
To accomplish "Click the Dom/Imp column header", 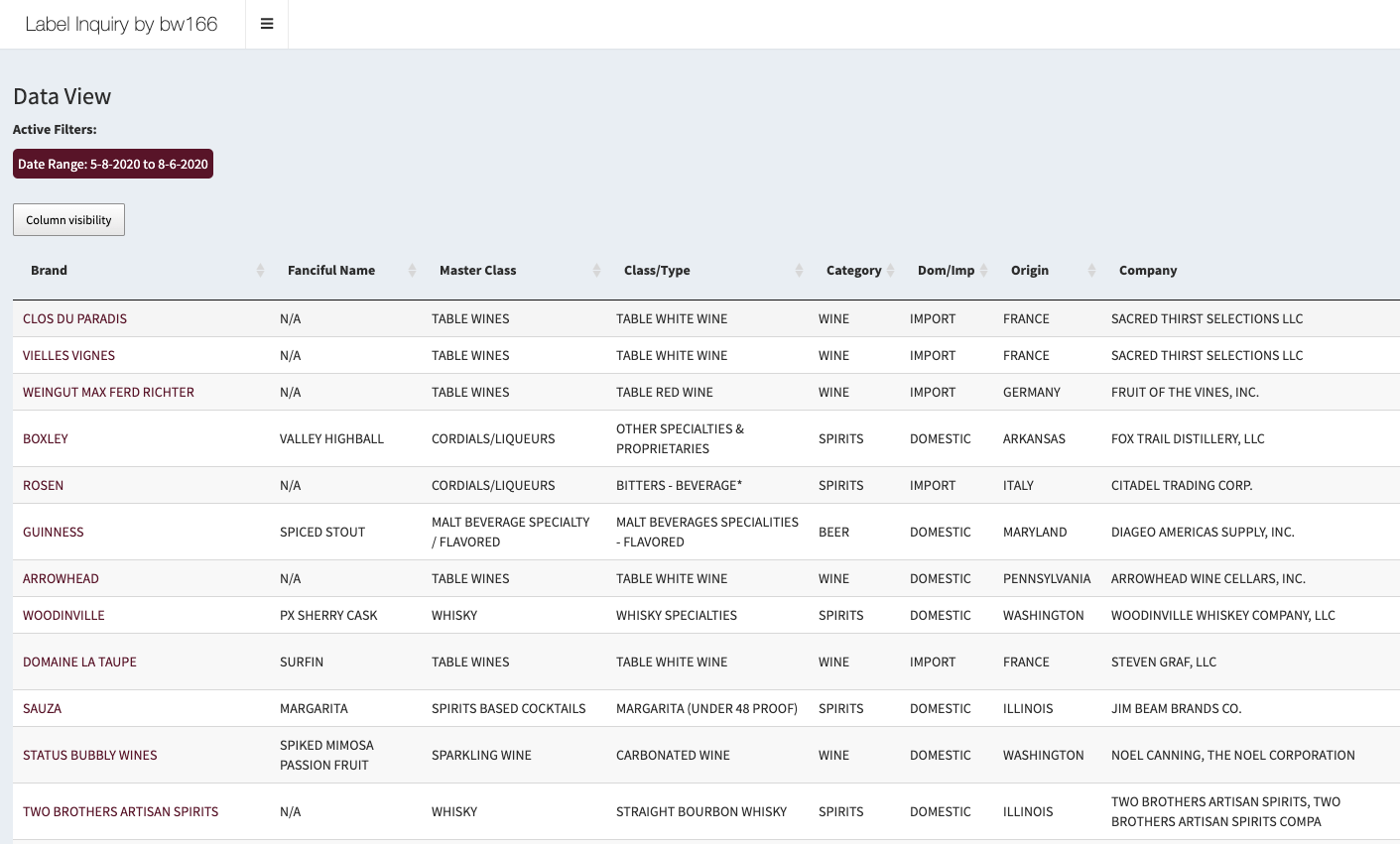I will point(947,271).
